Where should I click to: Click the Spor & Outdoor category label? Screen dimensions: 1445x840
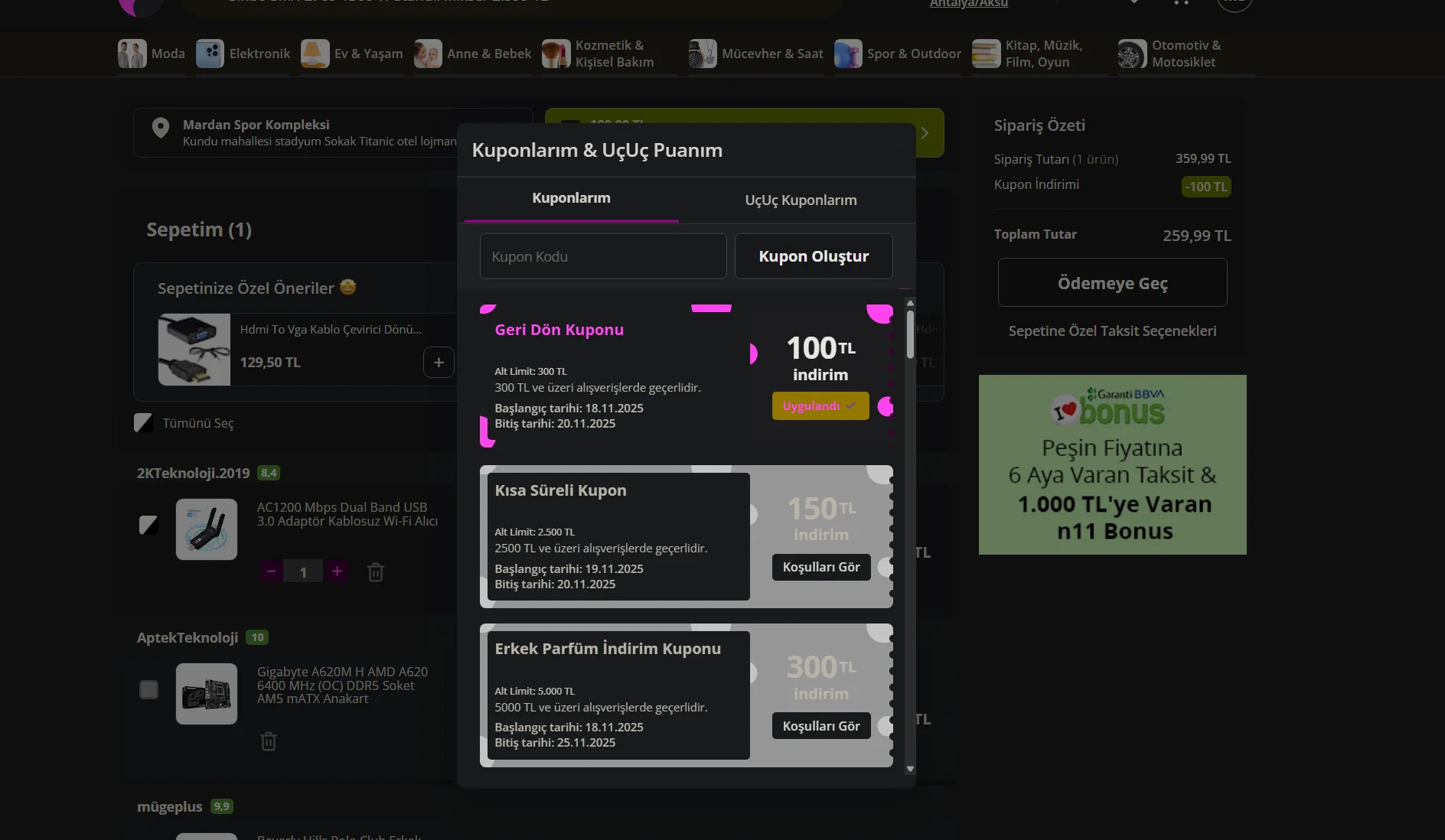[x=914, y=54]
